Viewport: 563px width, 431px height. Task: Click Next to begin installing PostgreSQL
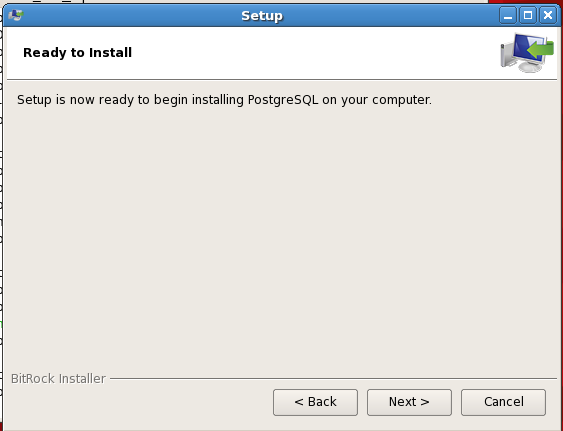click(409, 402)
